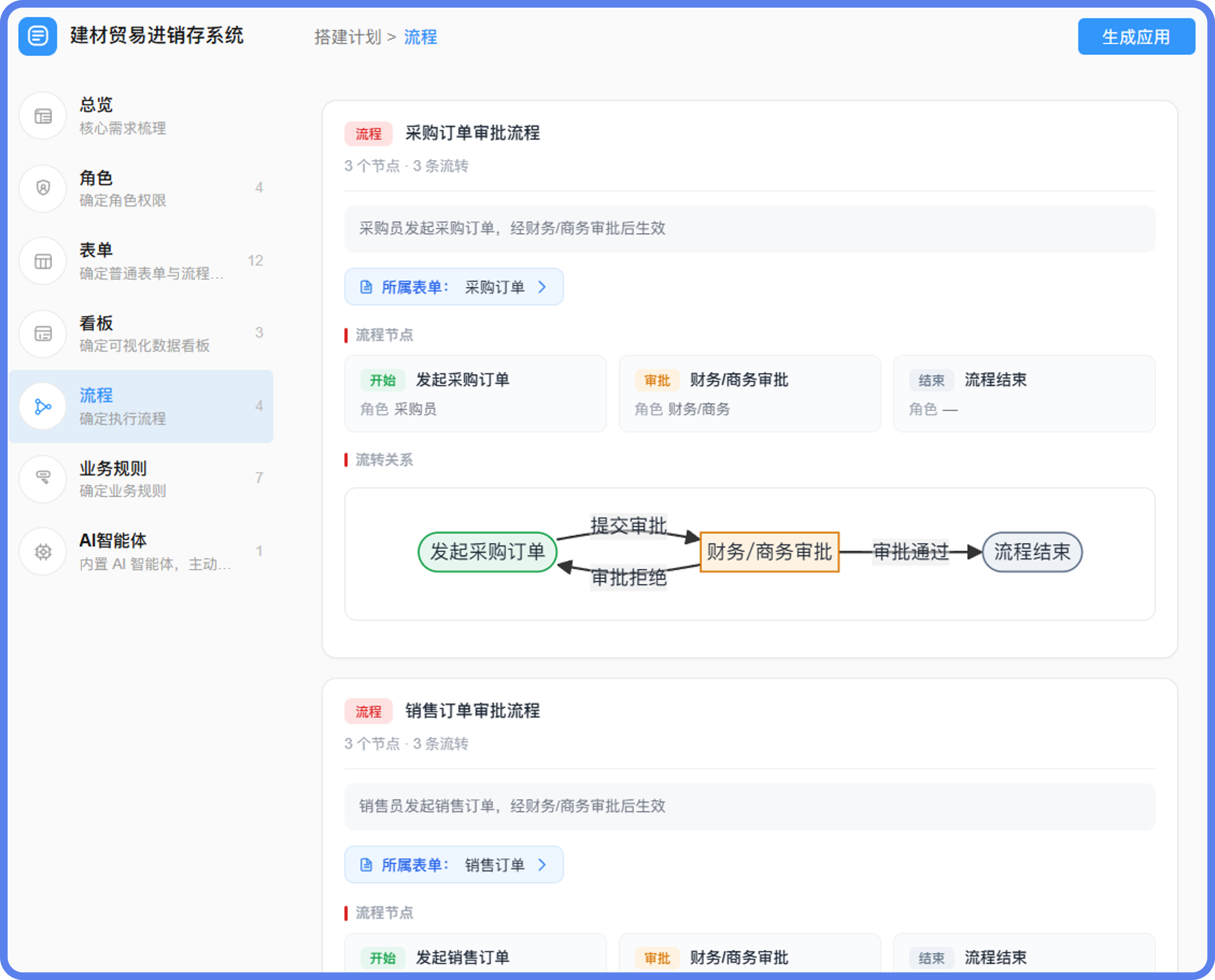Go to 角色 确定角色权限 section
Image resolution: width=1215 pixels, height=980 pixels.
click(x=141, y=188)
